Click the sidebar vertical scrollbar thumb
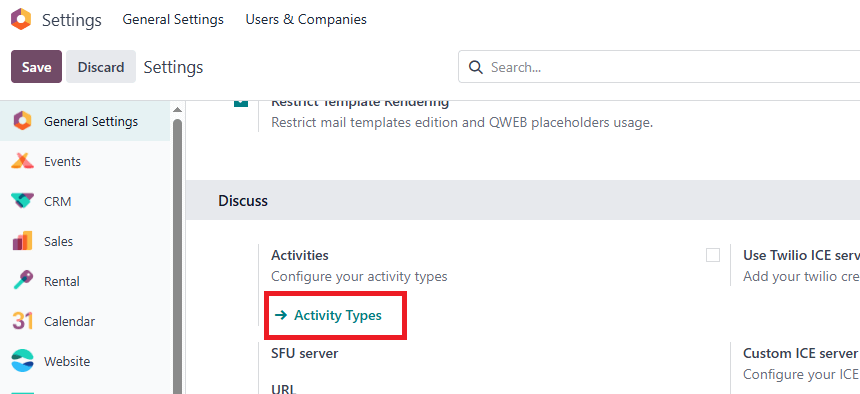The image size is (860, 394). pos(177,256)
